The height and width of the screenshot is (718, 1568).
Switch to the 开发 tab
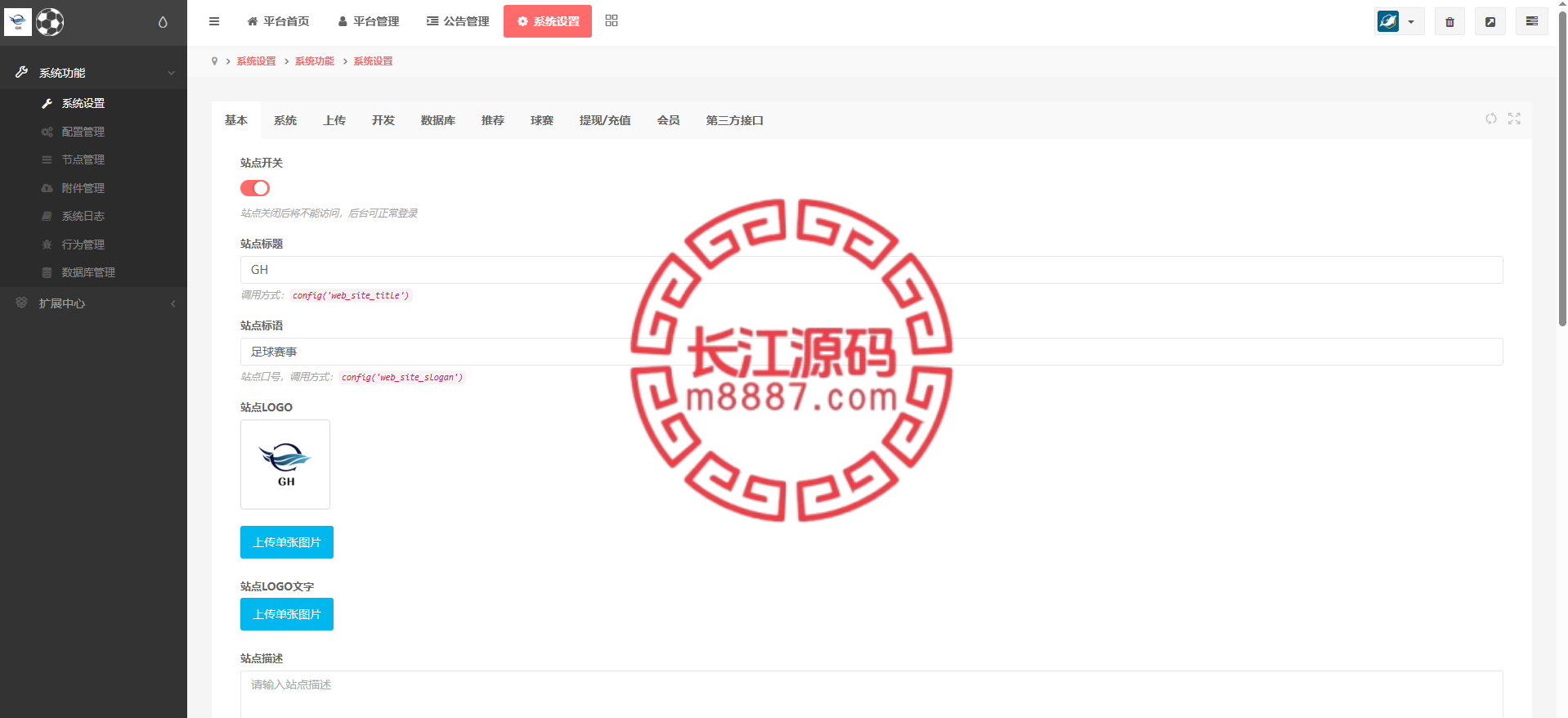coord(383,120)
